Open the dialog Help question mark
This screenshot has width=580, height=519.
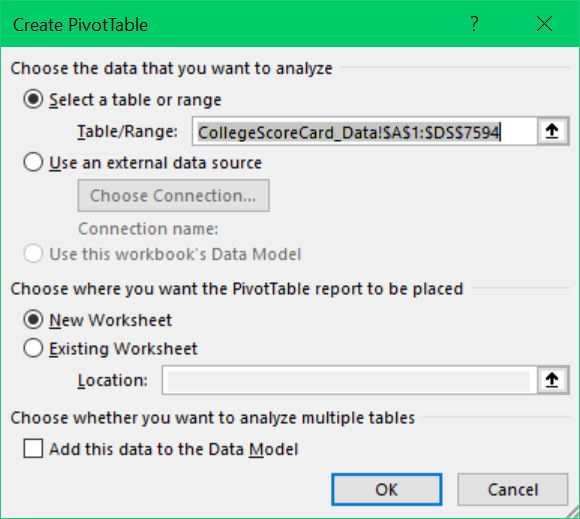point(474,24)
